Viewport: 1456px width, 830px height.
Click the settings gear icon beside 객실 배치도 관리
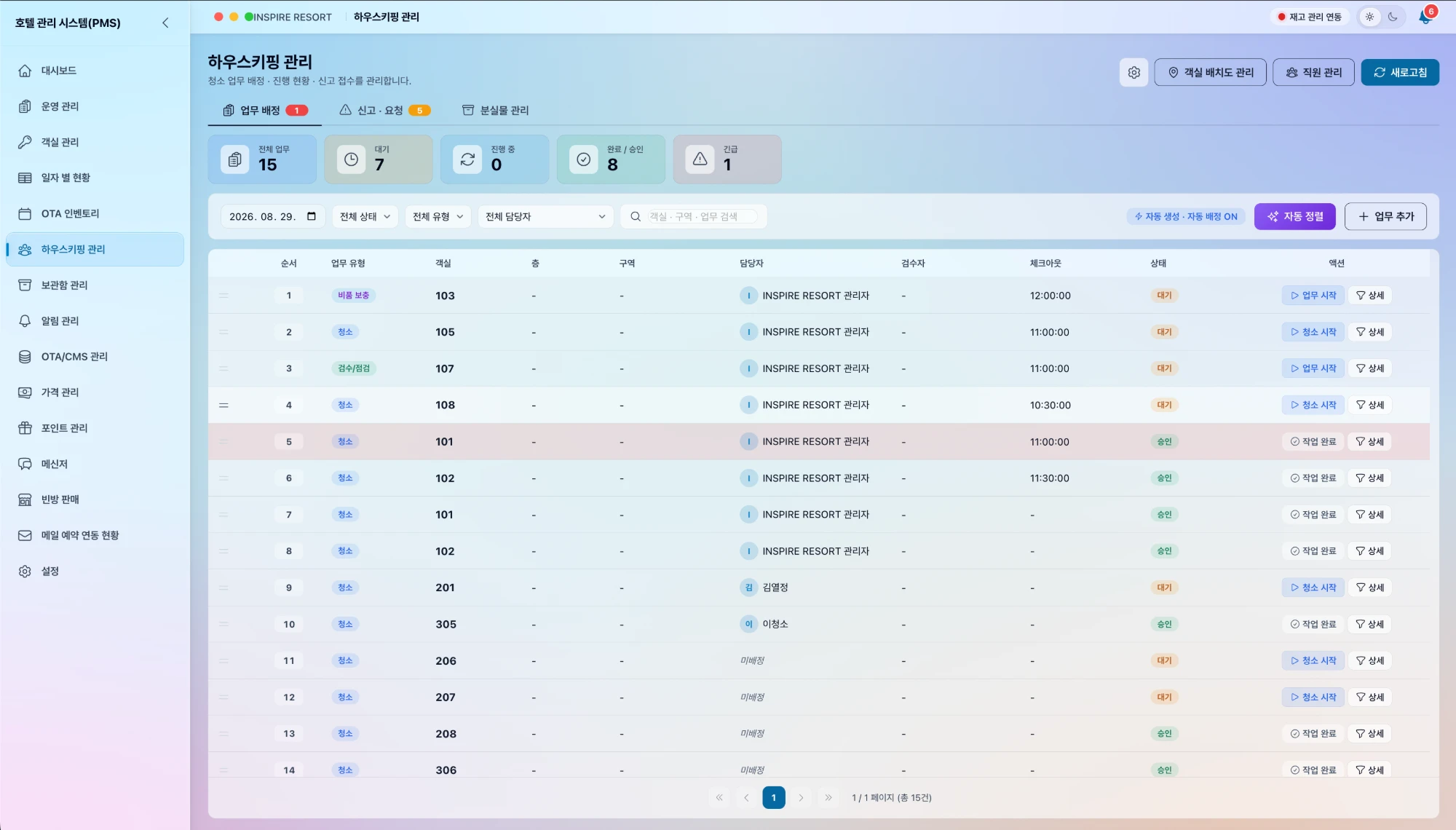(1133, 72)
